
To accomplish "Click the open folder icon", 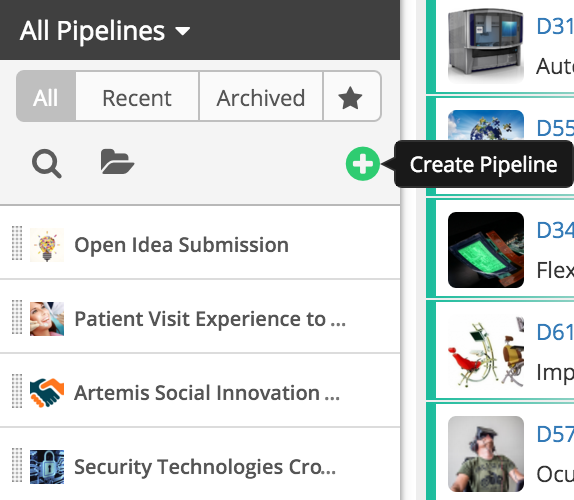I will [x=117, y=161].
